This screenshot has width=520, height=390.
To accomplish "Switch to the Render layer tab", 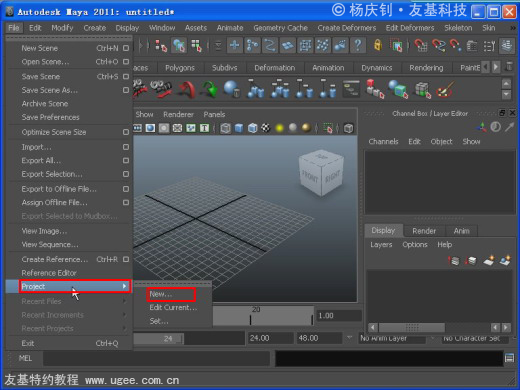I will pyautogui.click(x=424, y=231).
